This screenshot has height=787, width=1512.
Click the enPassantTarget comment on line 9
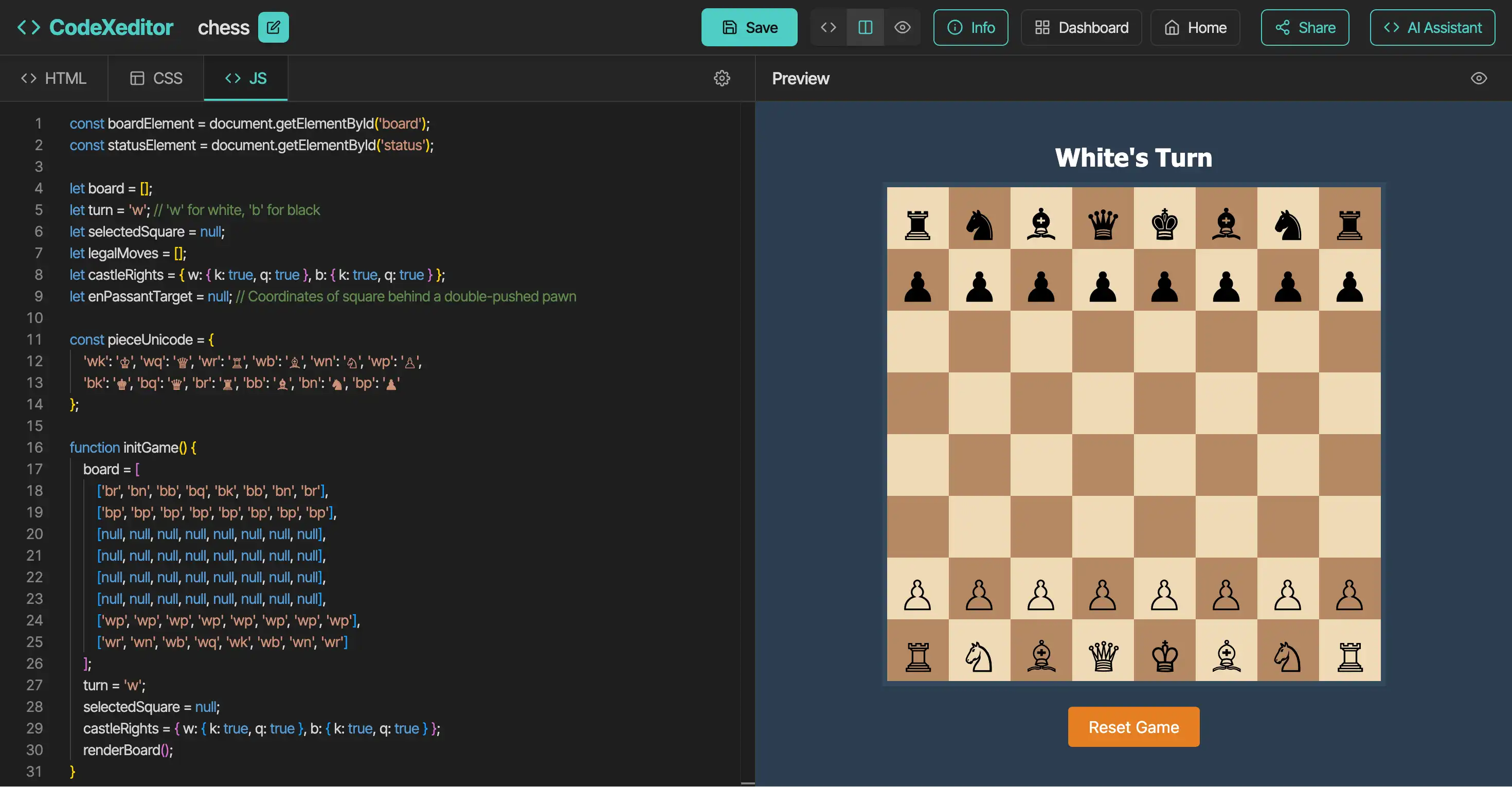coord(406,296)
